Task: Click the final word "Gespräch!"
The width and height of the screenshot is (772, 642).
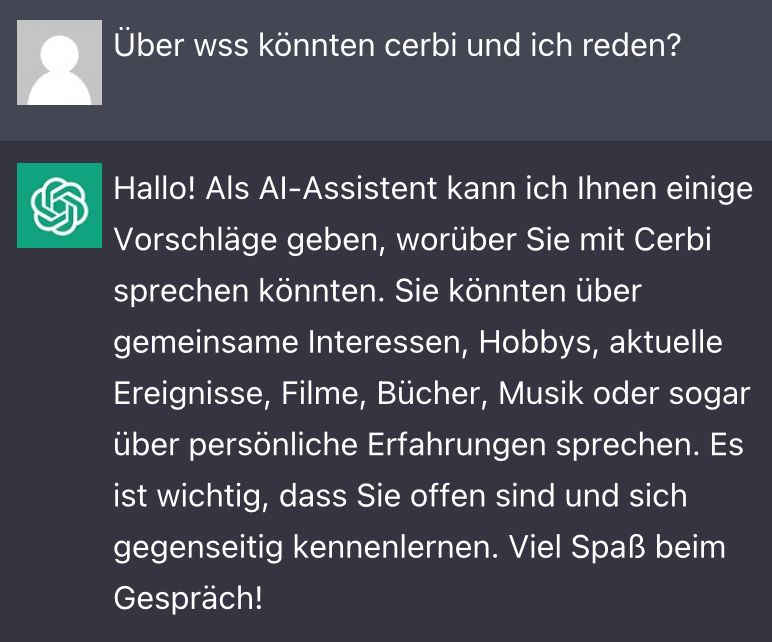Action: 188,598
